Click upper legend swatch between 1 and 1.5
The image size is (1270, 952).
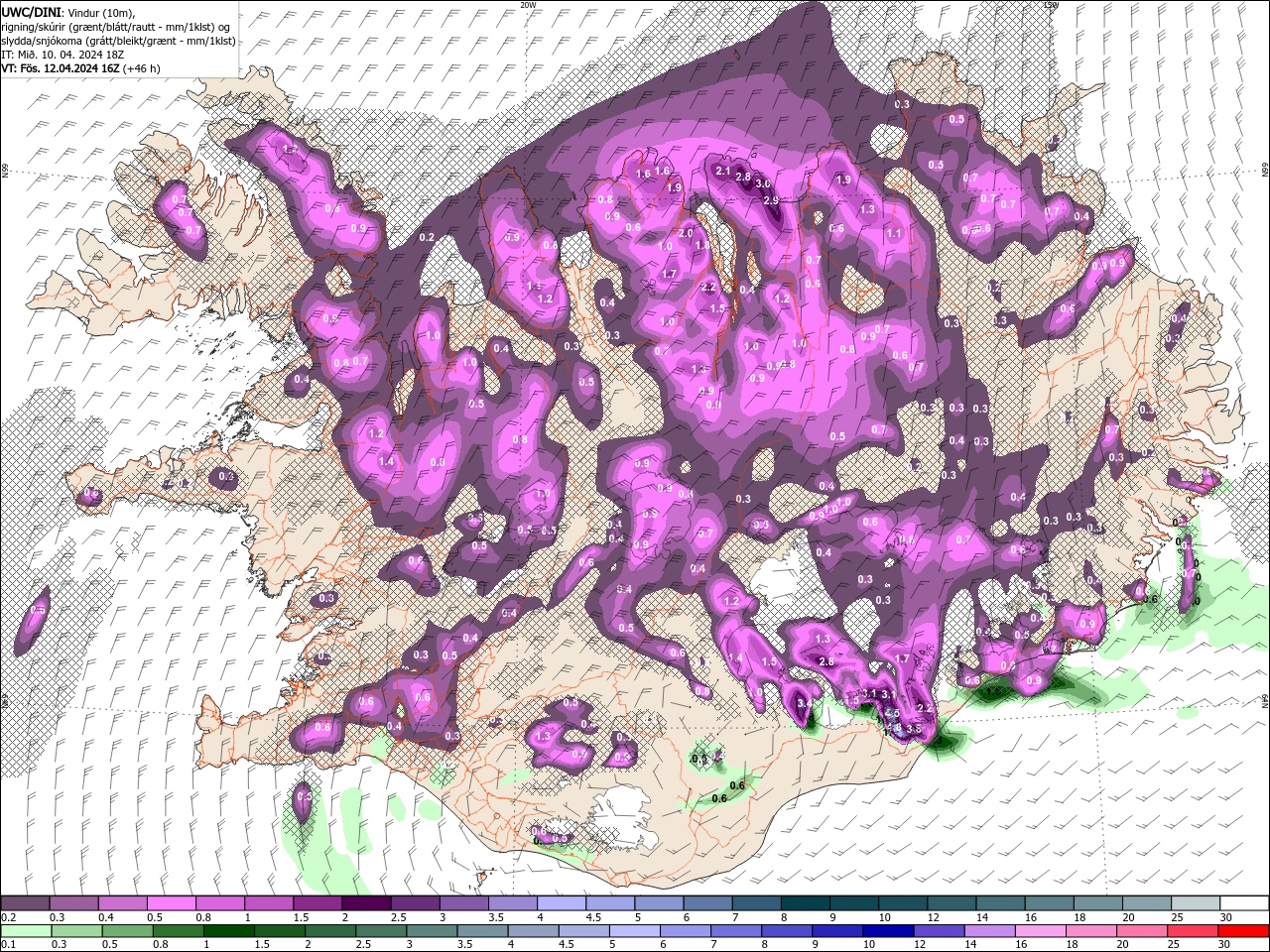point(269,902)
